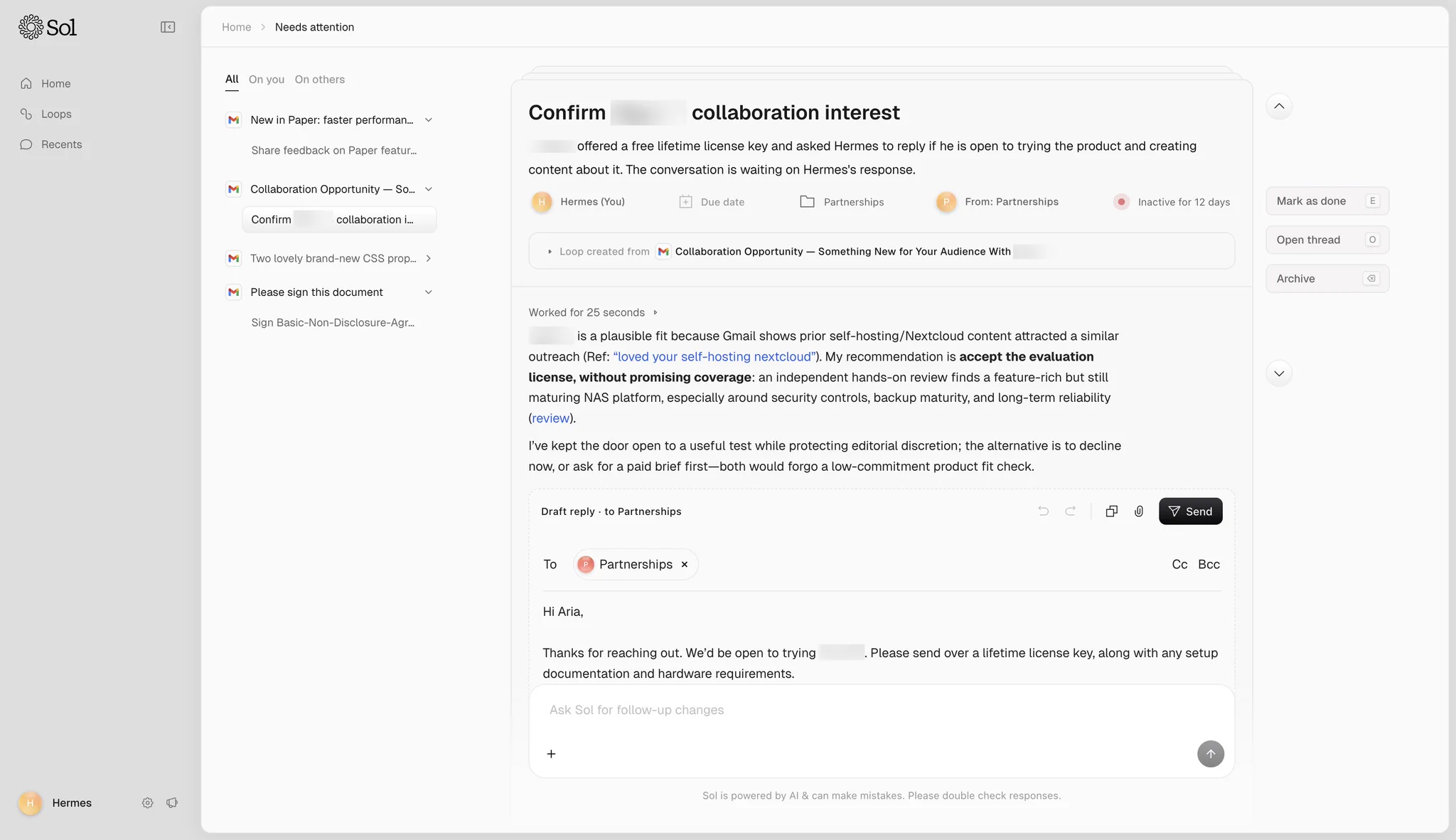Archive this loop
Viewport: 1456px width, 840px height.
coord(1327,278)
